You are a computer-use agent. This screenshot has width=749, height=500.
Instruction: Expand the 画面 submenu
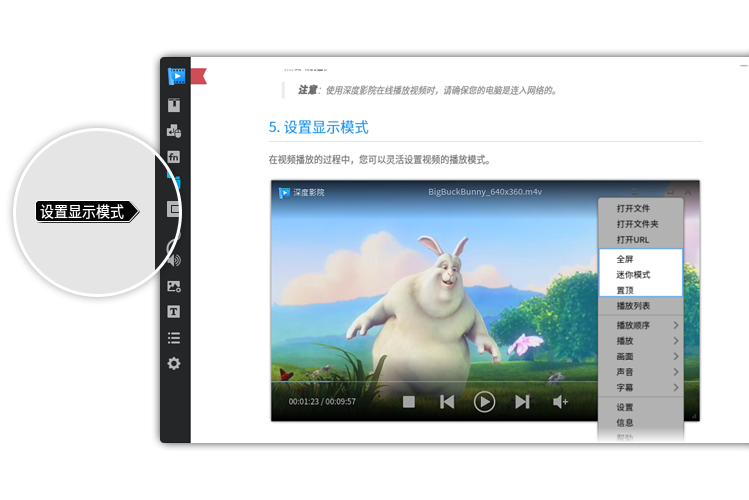click(641, 356)
